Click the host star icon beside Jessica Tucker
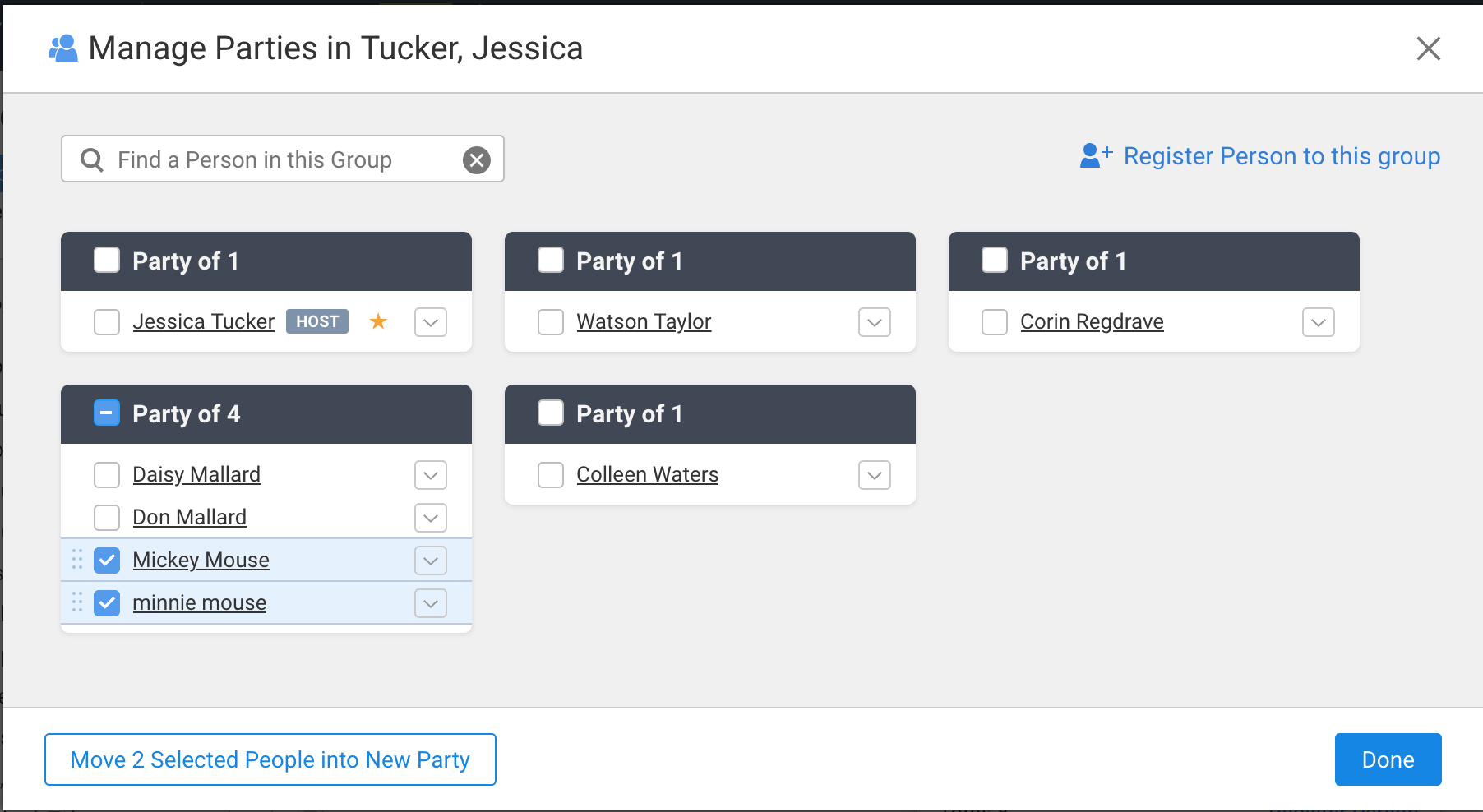 click(378, 321)
